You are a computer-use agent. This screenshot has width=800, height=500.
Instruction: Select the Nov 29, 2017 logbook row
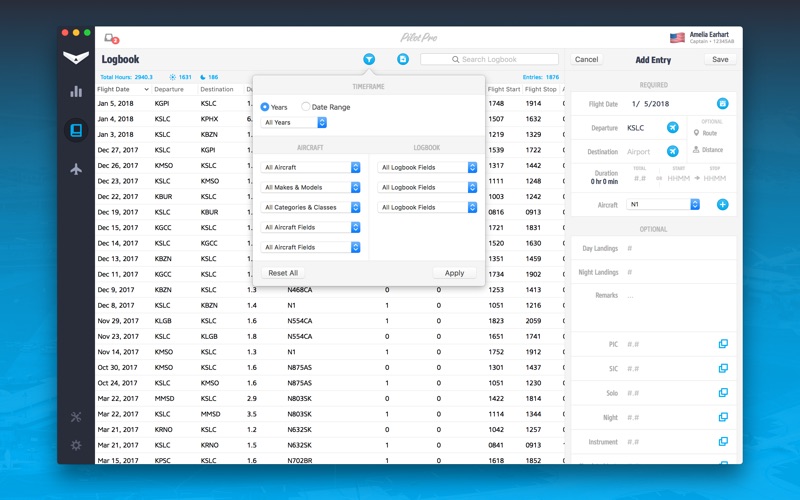pyautogui.click(x=330, y=321)
